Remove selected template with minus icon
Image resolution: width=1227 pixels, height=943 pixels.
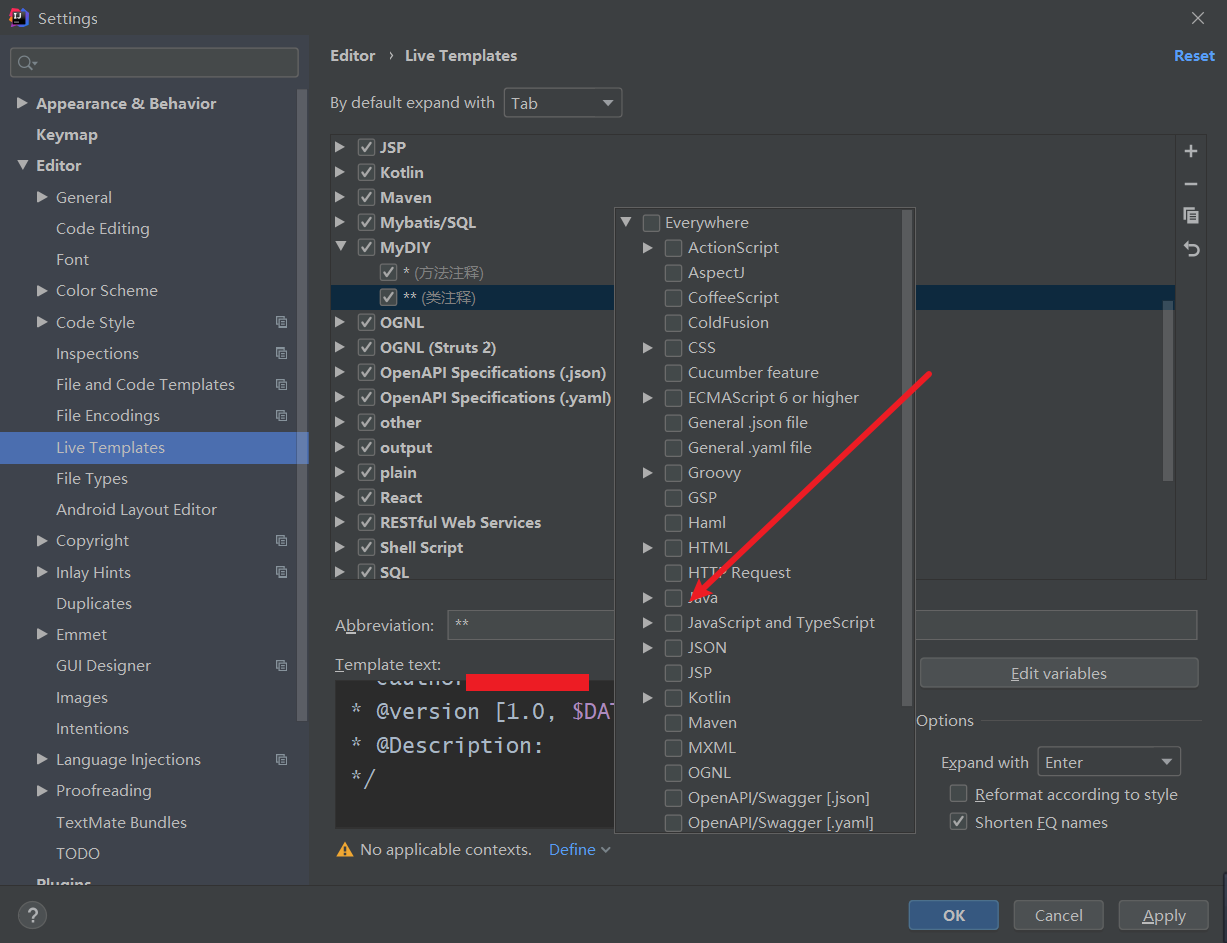(1190, 183)
